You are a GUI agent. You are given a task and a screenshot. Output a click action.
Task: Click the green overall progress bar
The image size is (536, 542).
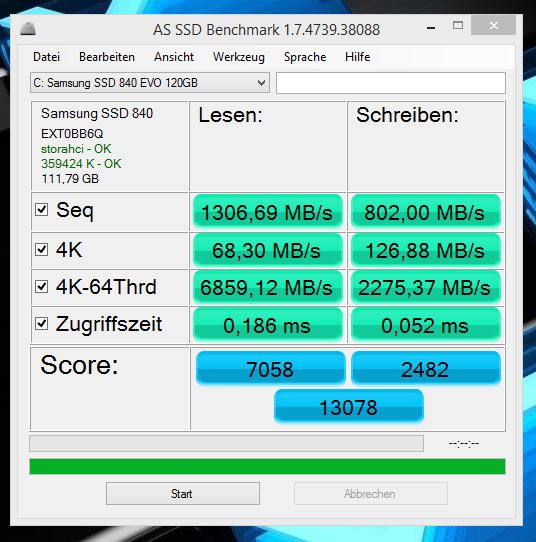click(x=267, y=466)
